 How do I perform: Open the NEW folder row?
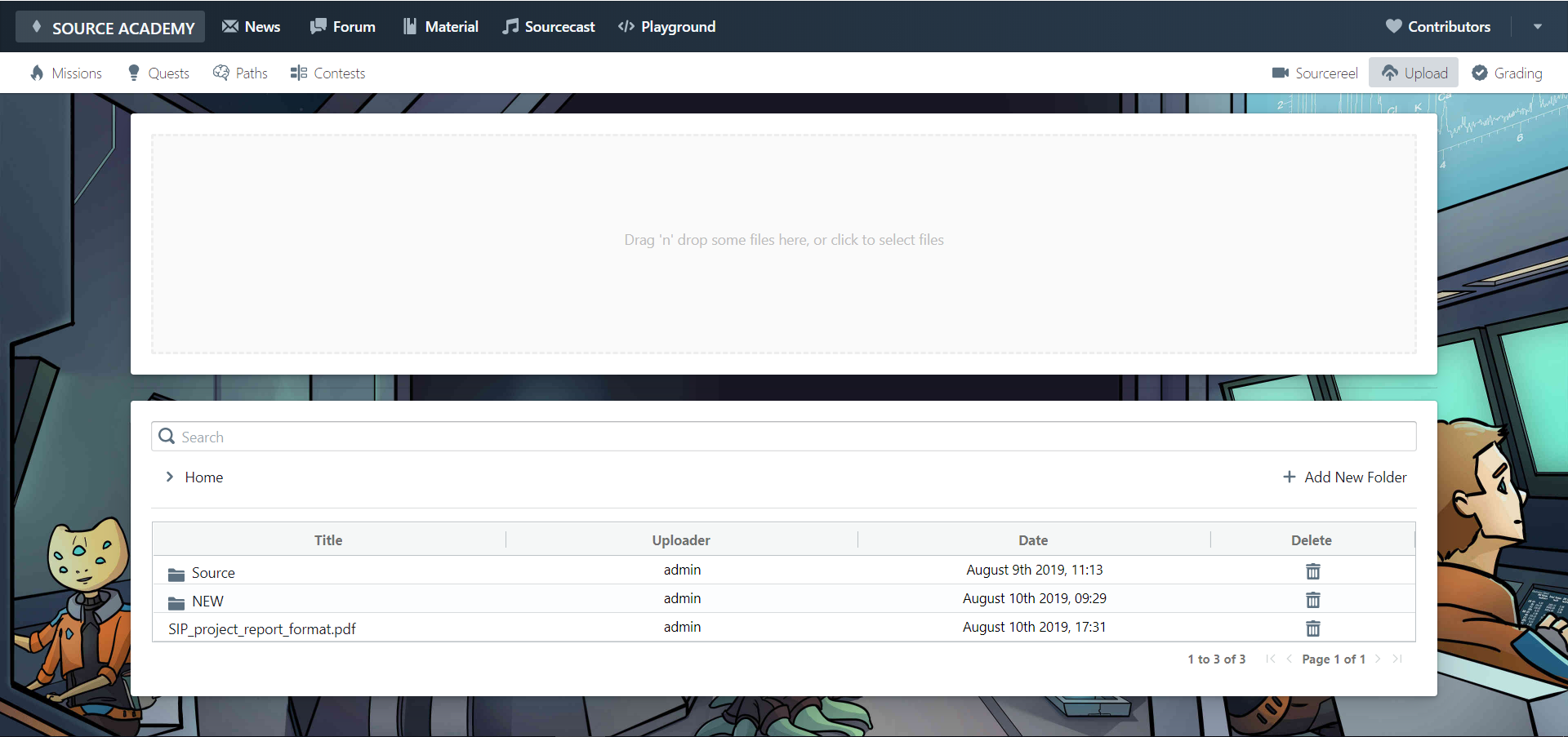tap(784, 599)
